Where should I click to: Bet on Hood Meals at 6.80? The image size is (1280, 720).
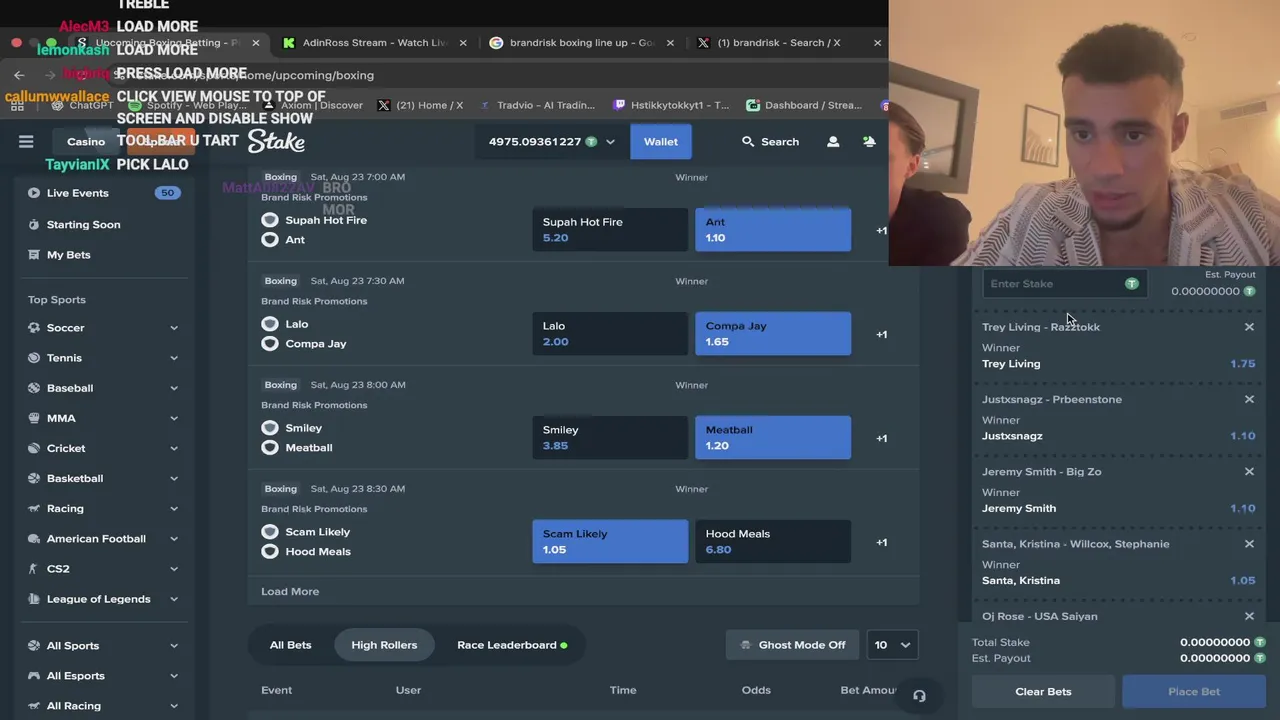(x=773, y=542)
